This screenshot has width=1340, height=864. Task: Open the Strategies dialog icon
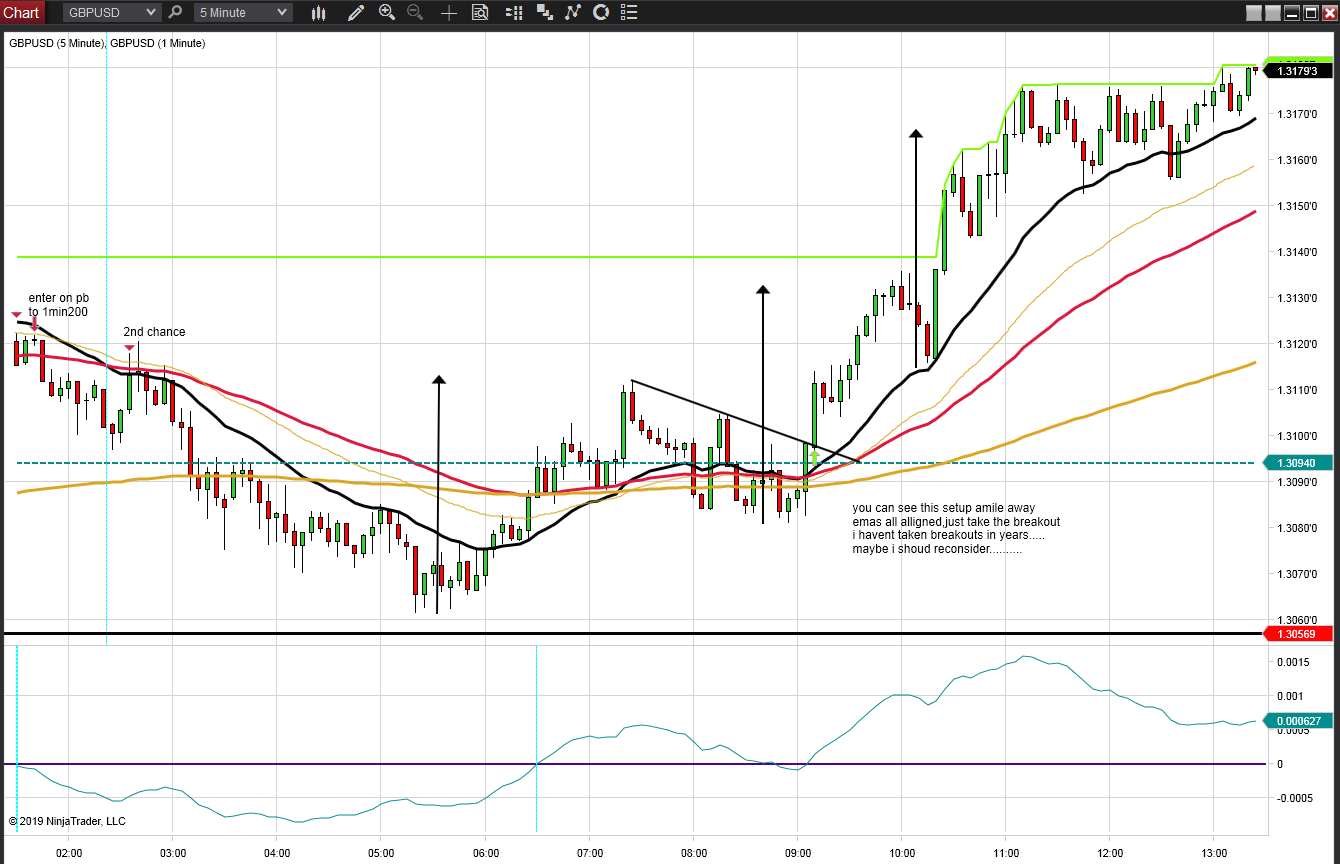pos(601,13)
